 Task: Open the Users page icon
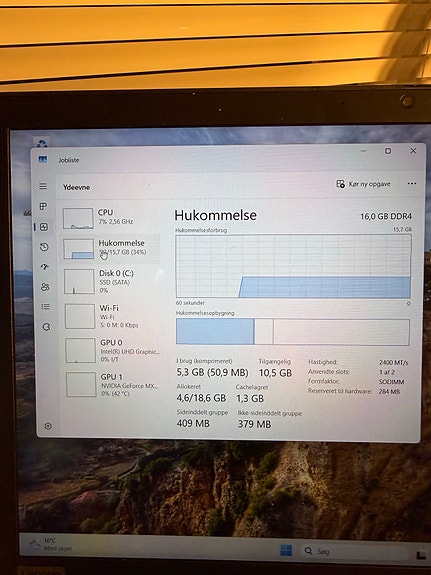pyautogui.click(x=45, y=287)
